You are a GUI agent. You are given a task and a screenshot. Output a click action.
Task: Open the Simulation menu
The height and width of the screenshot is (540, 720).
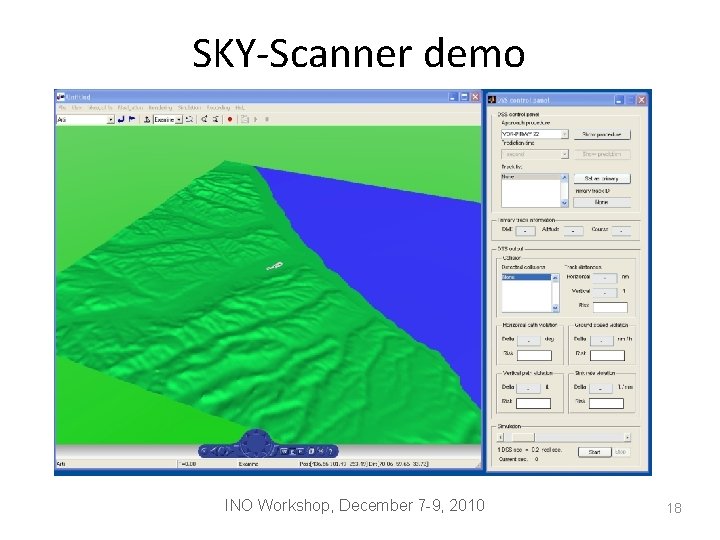[x=190, y=107]
